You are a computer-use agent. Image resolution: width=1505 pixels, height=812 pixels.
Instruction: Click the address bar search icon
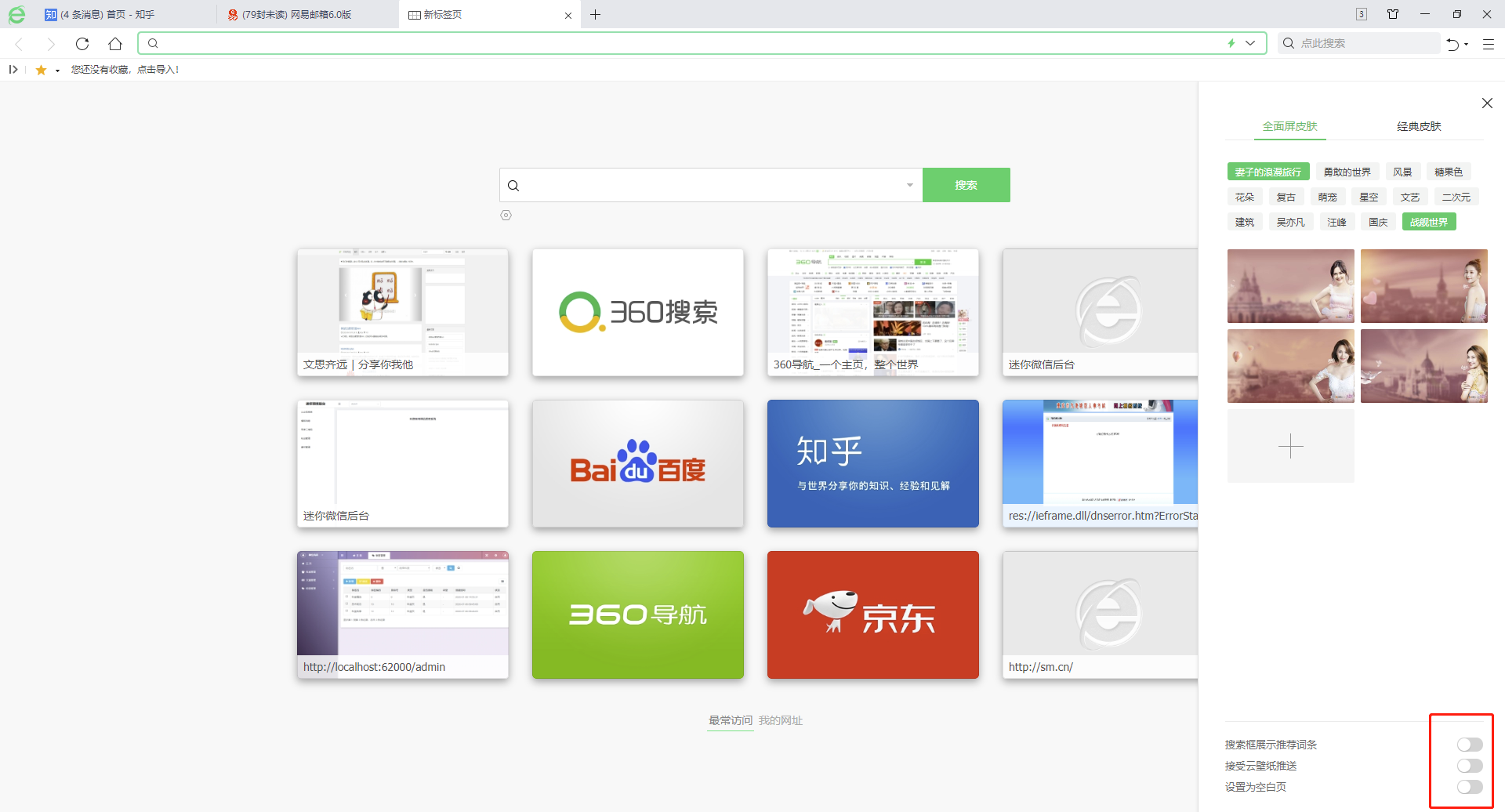pyautogui.click(x=154, y=43)
